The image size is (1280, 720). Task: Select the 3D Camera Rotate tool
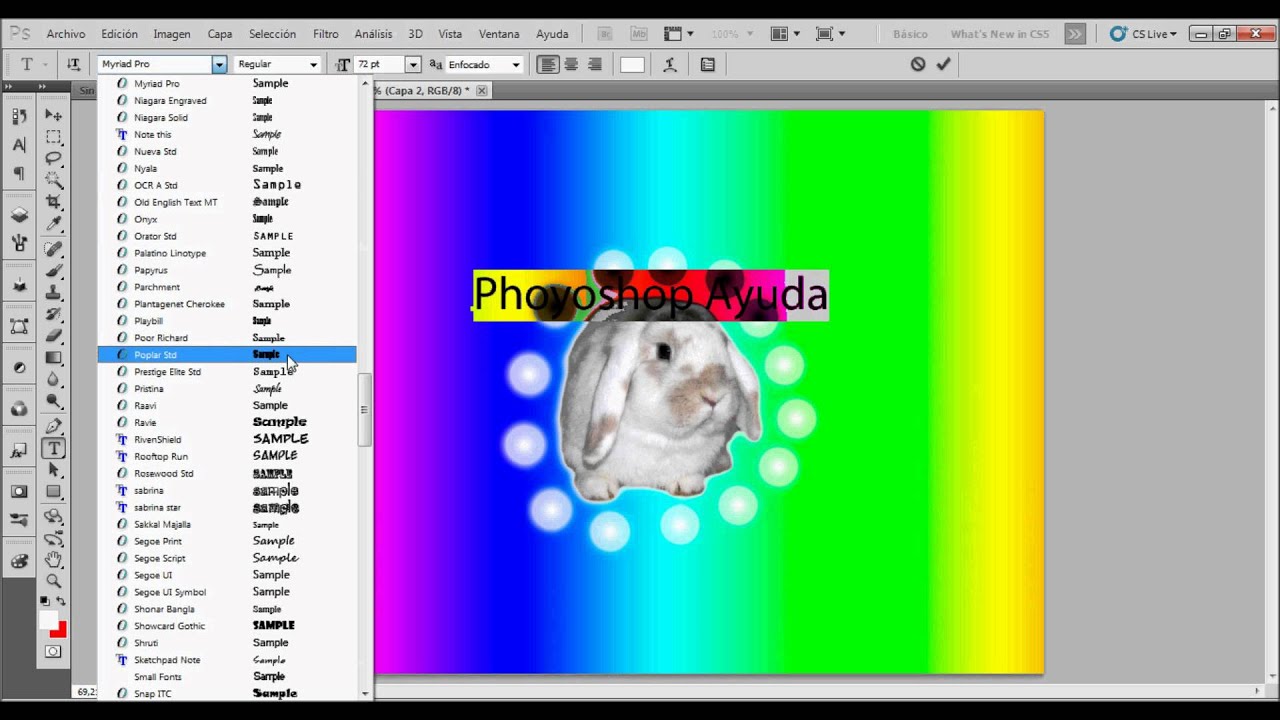[x=54, y=539]
